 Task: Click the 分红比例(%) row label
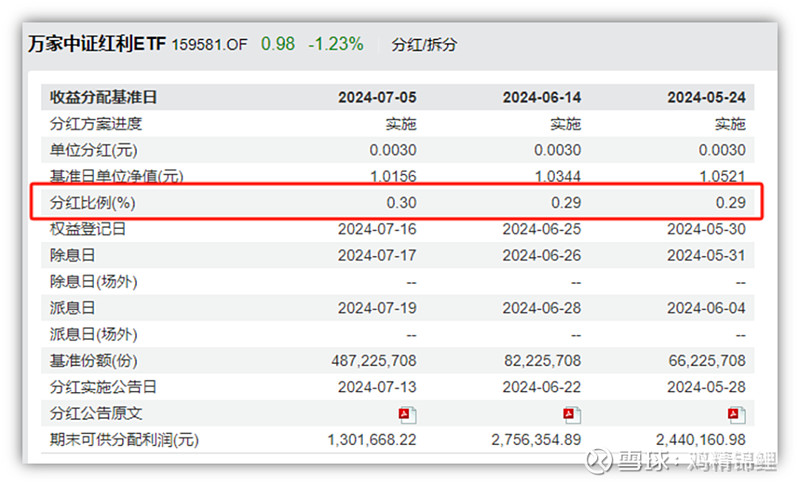pos(92,203)
